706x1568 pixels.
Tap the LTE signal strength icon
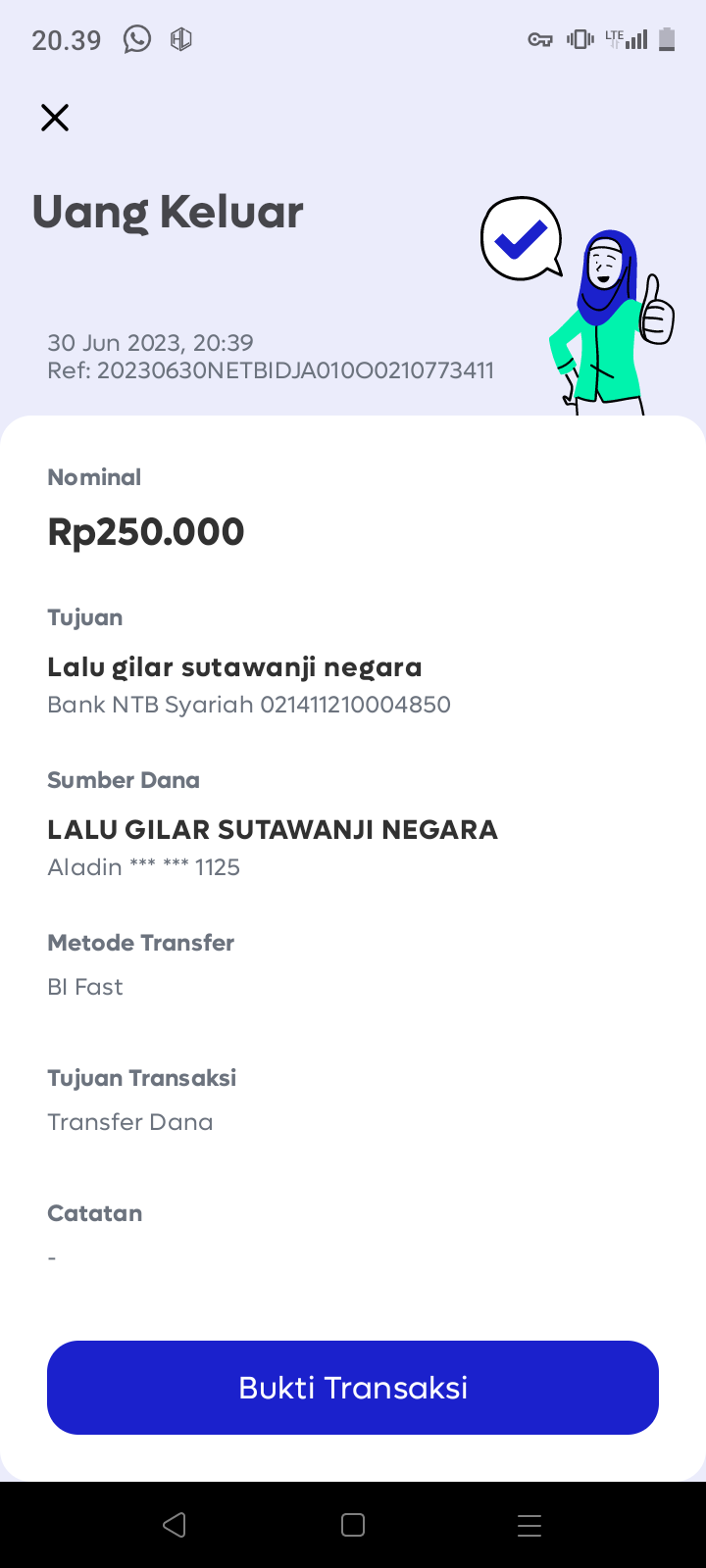[x=627, y=39]
